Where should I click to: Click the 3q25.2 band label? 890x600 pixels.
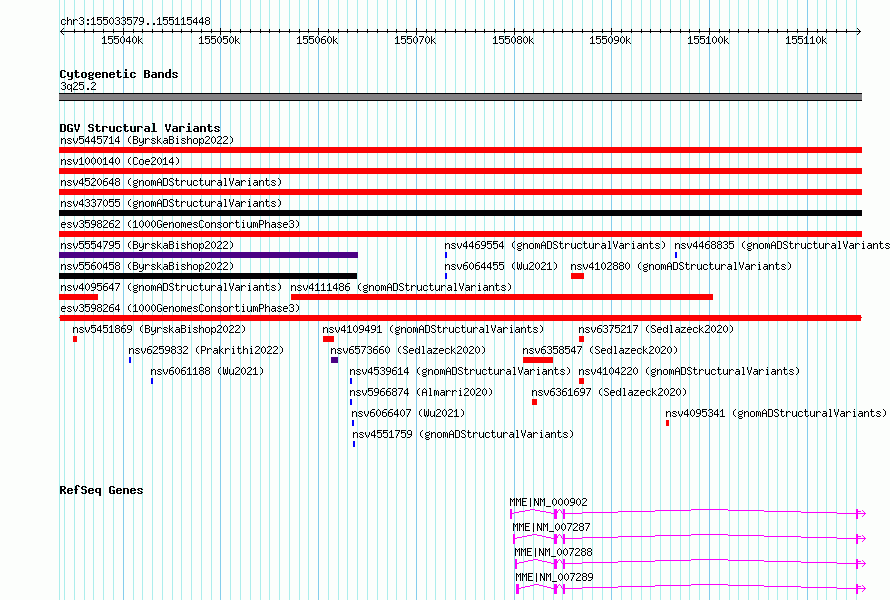(x=78, y=86)
